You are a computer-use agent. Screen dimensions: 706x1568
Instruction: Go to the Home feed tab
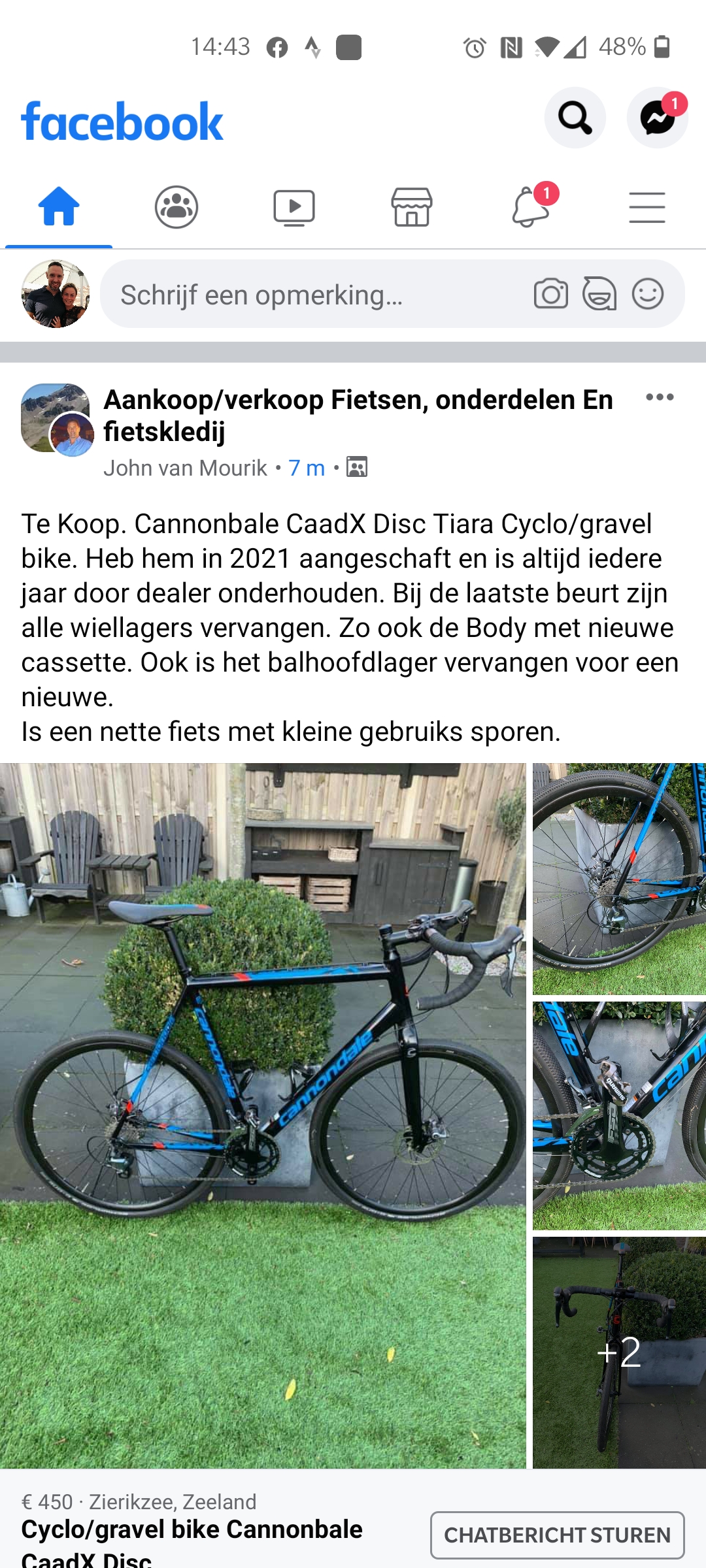click(x=59, y=206)
